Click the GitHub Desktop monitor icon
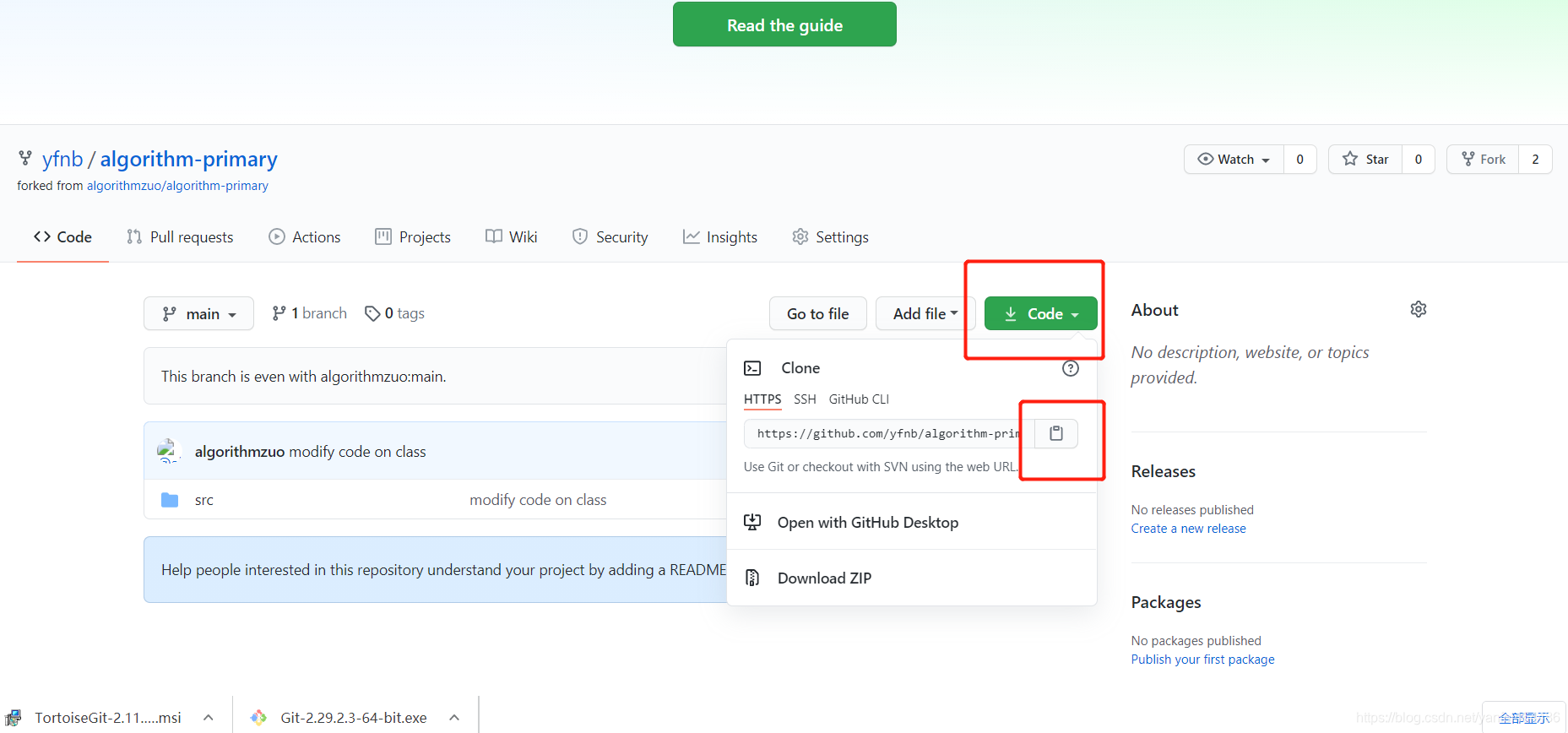This screenshot has height=733, width=1568. point(752,523)
